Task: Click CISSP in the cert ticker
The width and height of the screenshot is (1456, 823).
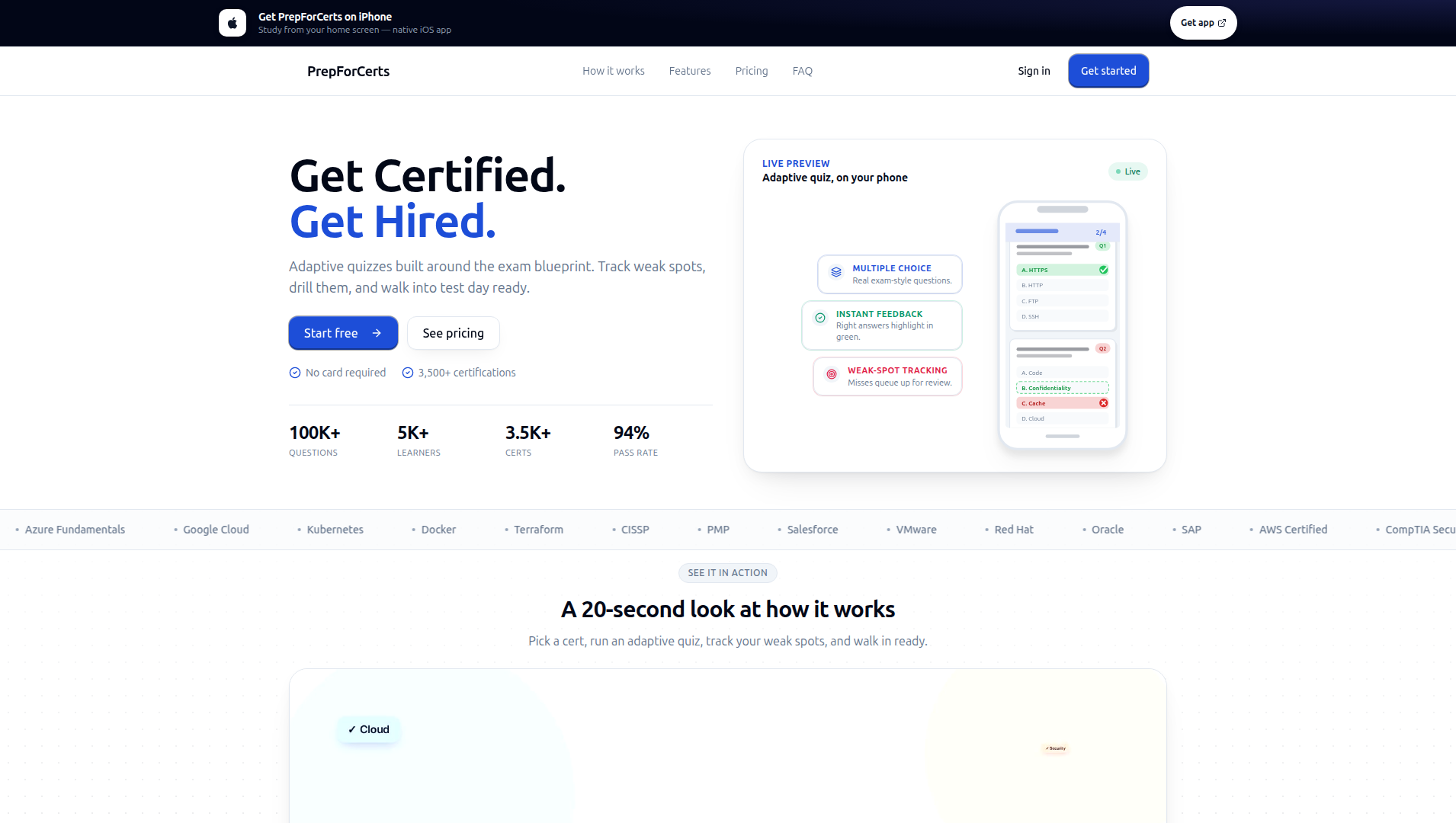Action: [635, 530]
